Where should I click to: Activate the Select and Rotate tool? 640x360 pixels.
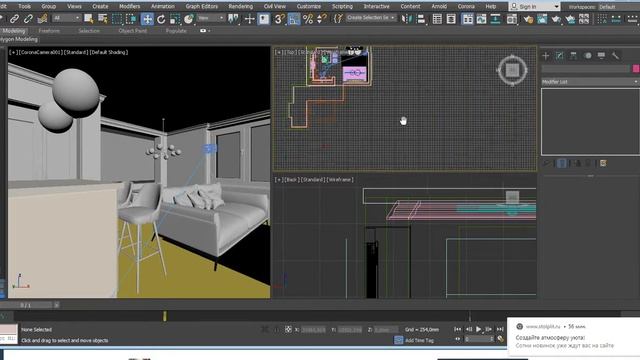(161, 19)
